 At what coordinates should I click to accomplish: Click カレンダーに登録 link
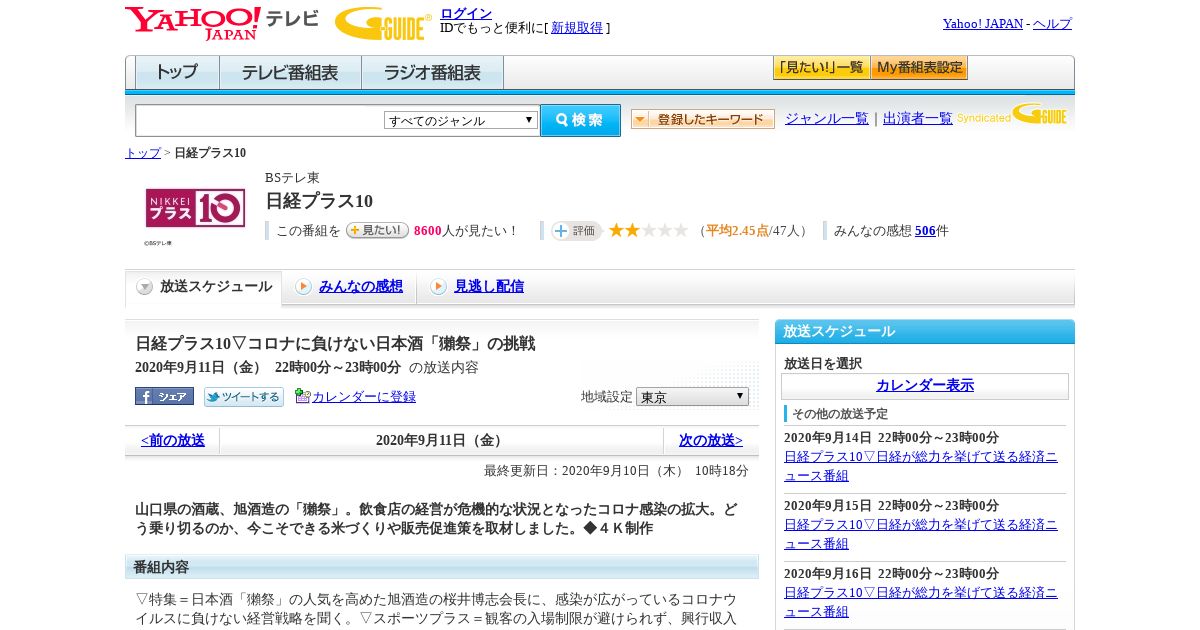coord(364,397)
